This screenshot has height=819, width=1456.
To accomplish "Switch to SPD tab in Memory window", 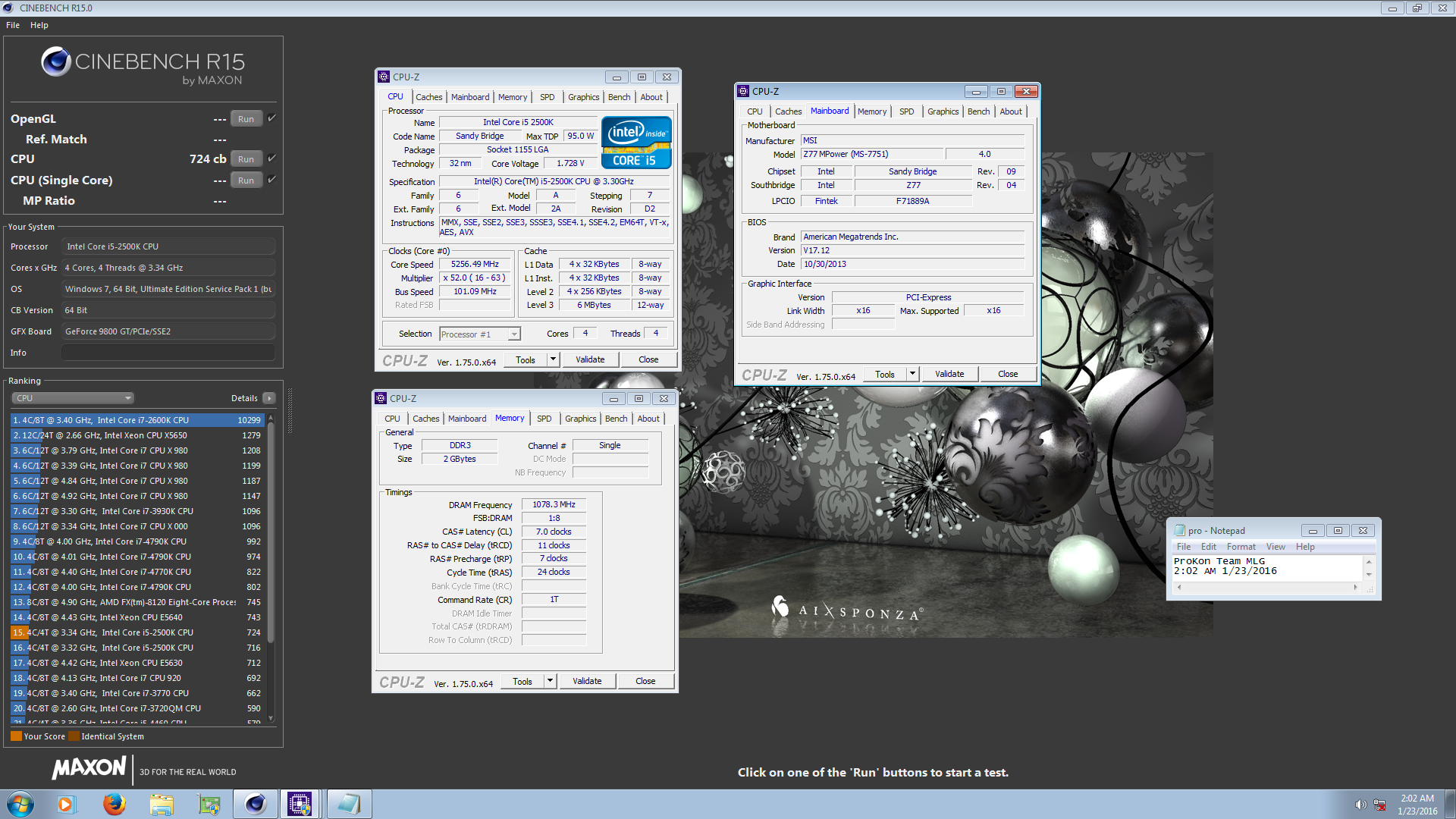I will coord(544,419).
